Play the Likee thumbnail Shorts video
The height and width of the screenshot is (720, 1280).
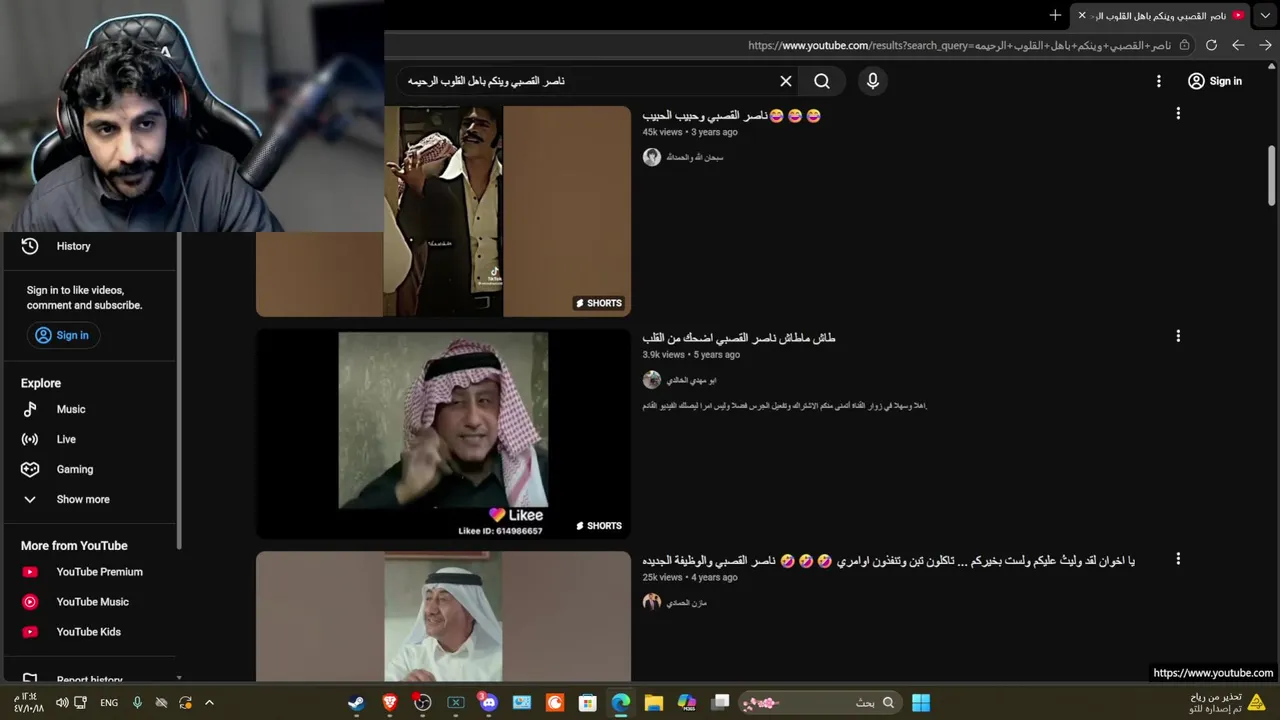pos(443,434)
